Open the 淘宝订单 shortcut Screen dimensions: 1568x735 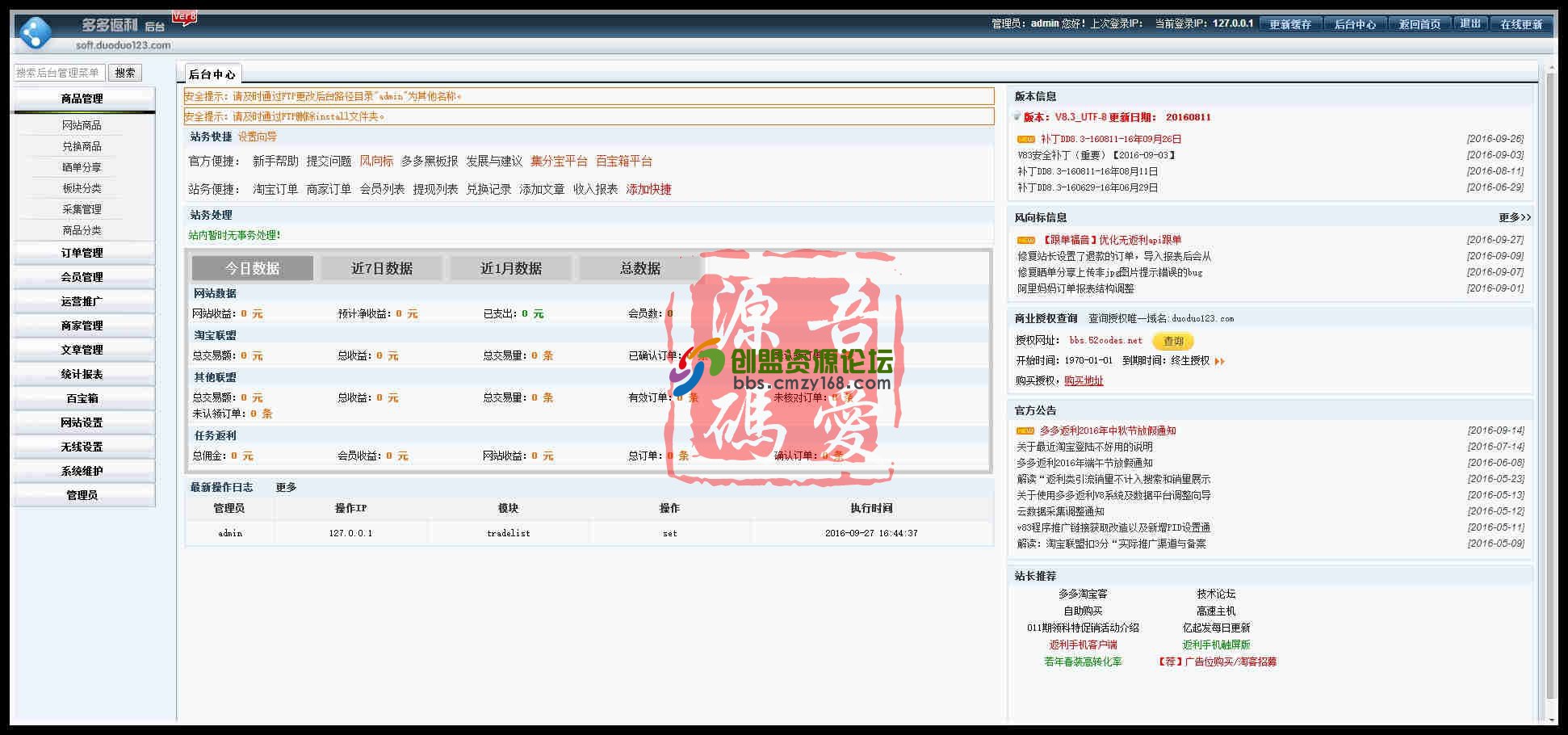[275, 190]
